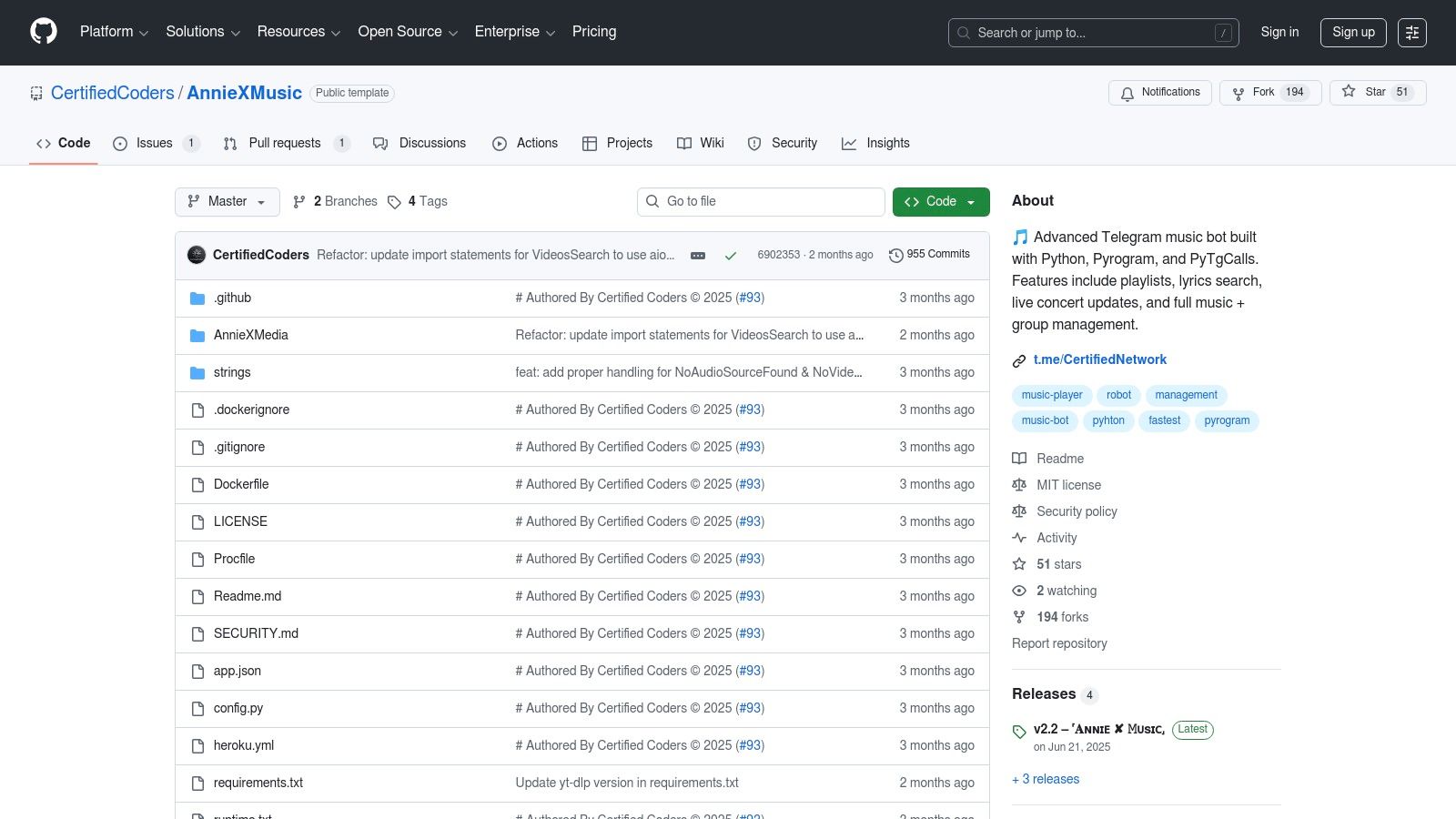Open the requirements.txt file

[x=258, y=783]
